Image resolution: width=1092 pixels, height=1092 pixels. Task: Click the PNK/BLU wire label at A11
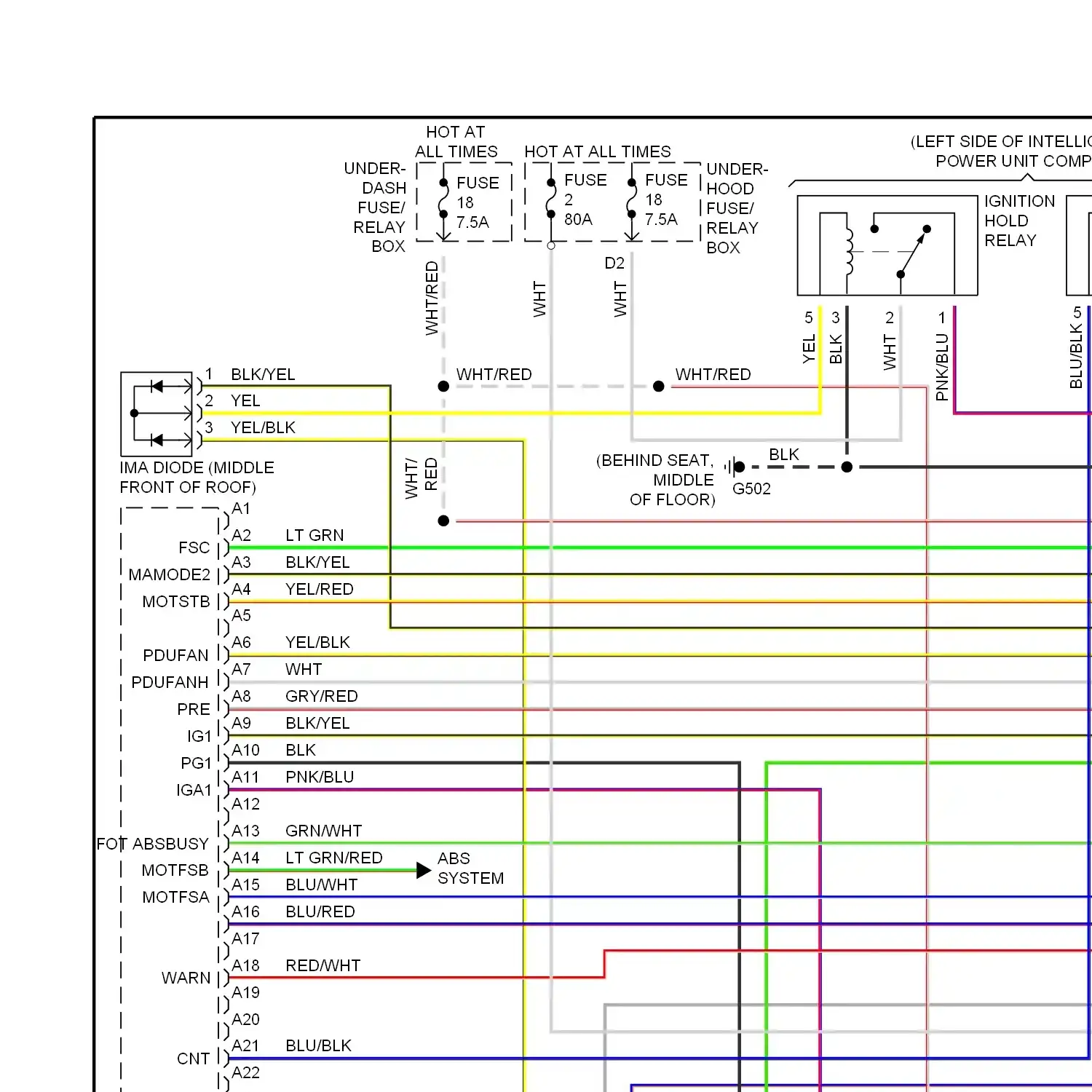tap(320, 777)
